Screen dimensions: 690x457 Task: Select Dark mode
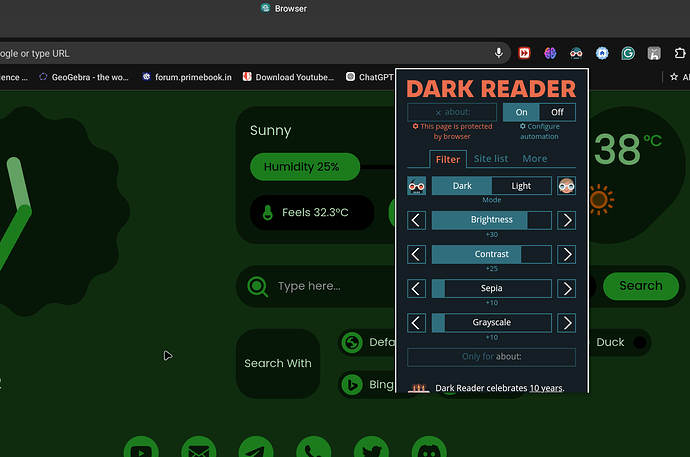click(x=462, y=186)
